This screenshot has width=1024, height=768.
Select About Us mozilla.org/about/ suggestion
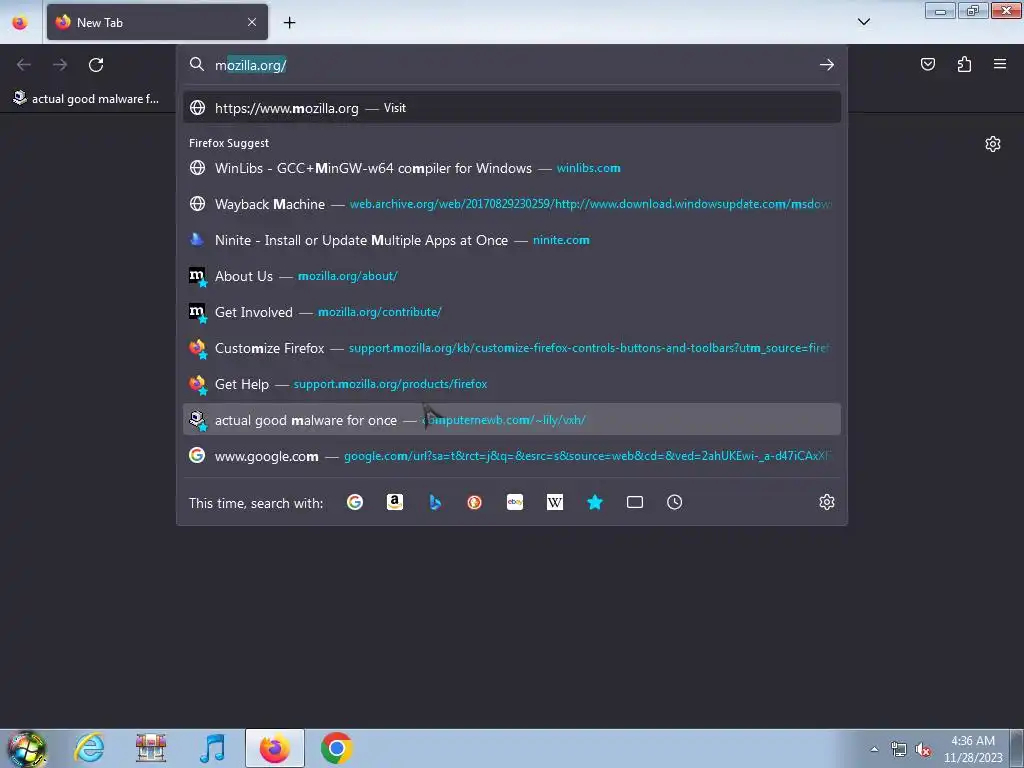tap(512, 276)
